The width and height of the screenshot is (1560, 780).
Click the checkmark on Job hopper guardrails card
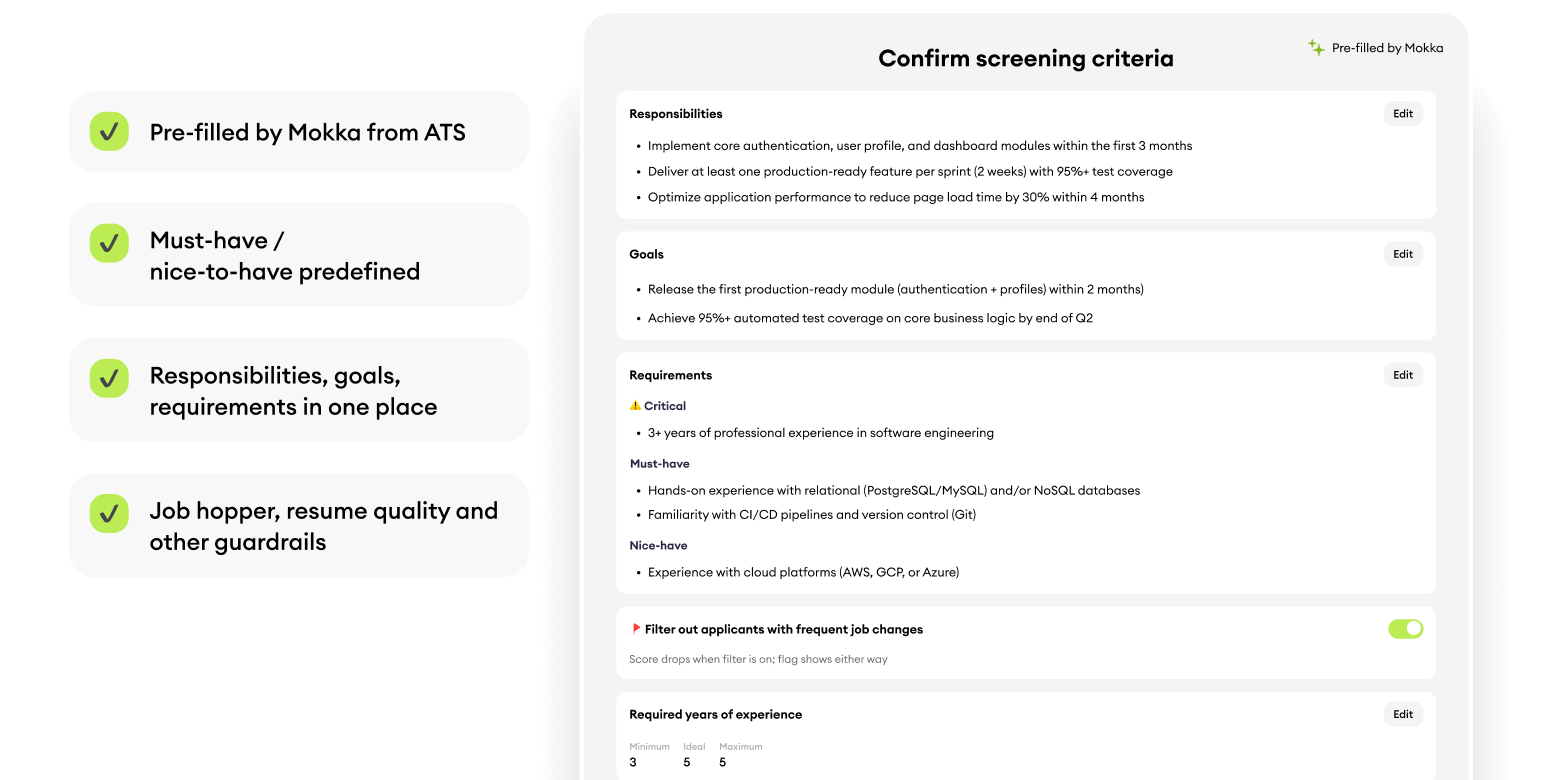point(109,511)
